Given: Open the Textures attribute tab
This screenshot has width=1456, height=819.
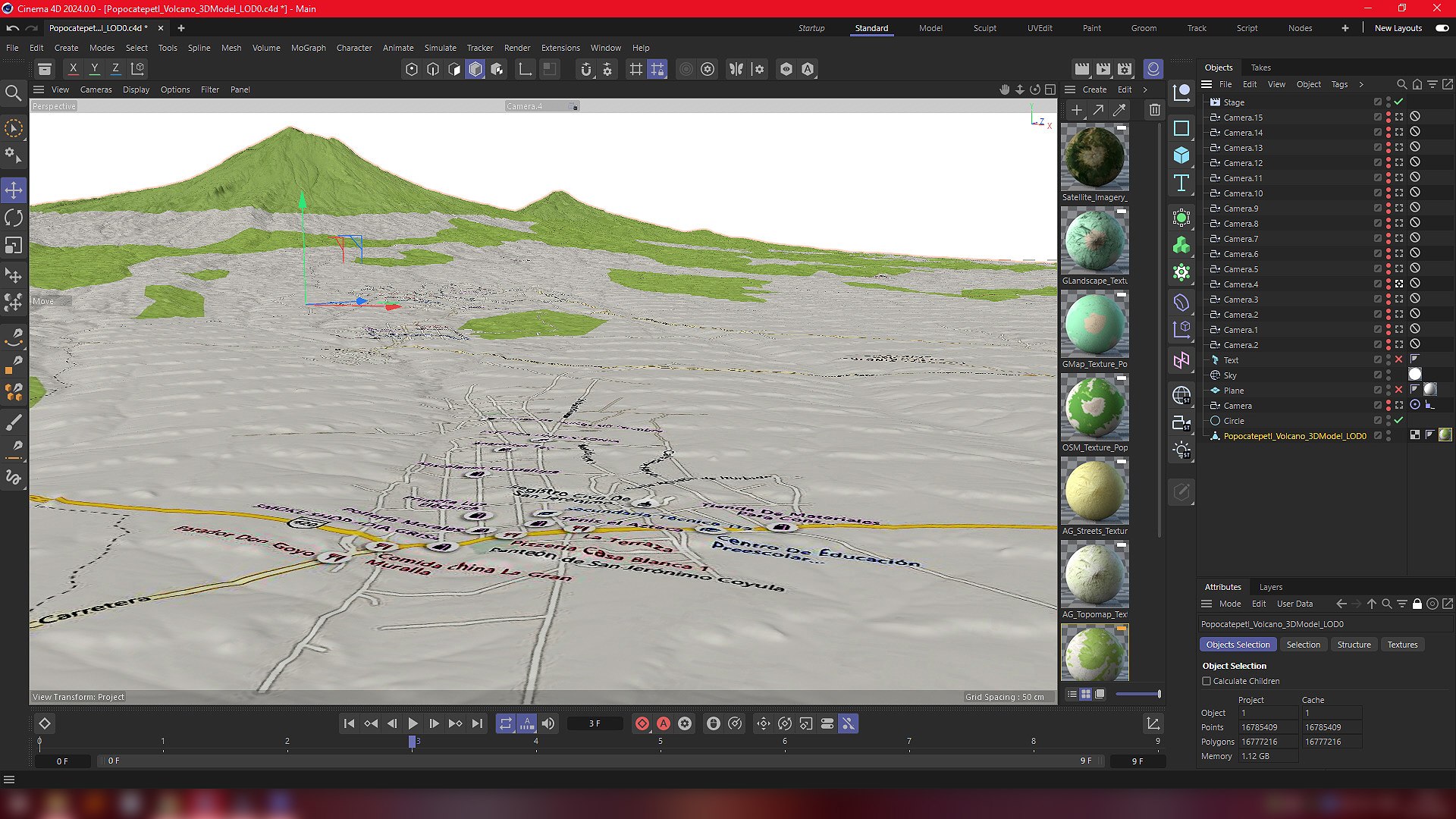Looking at the screenshot, I should [x=1402, y=645].
